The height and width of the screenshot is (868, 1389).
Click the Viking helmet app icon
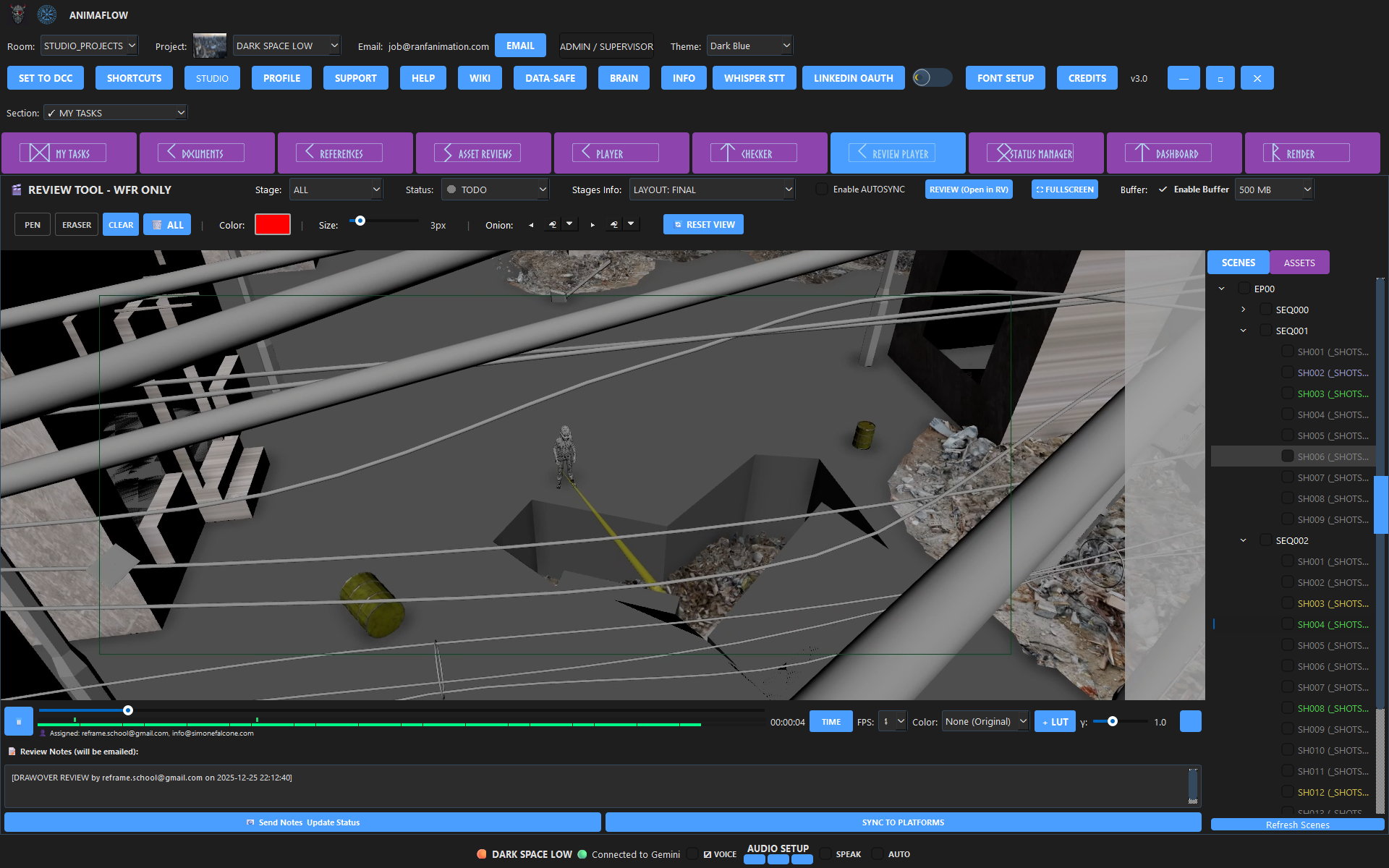coord(19,14)
